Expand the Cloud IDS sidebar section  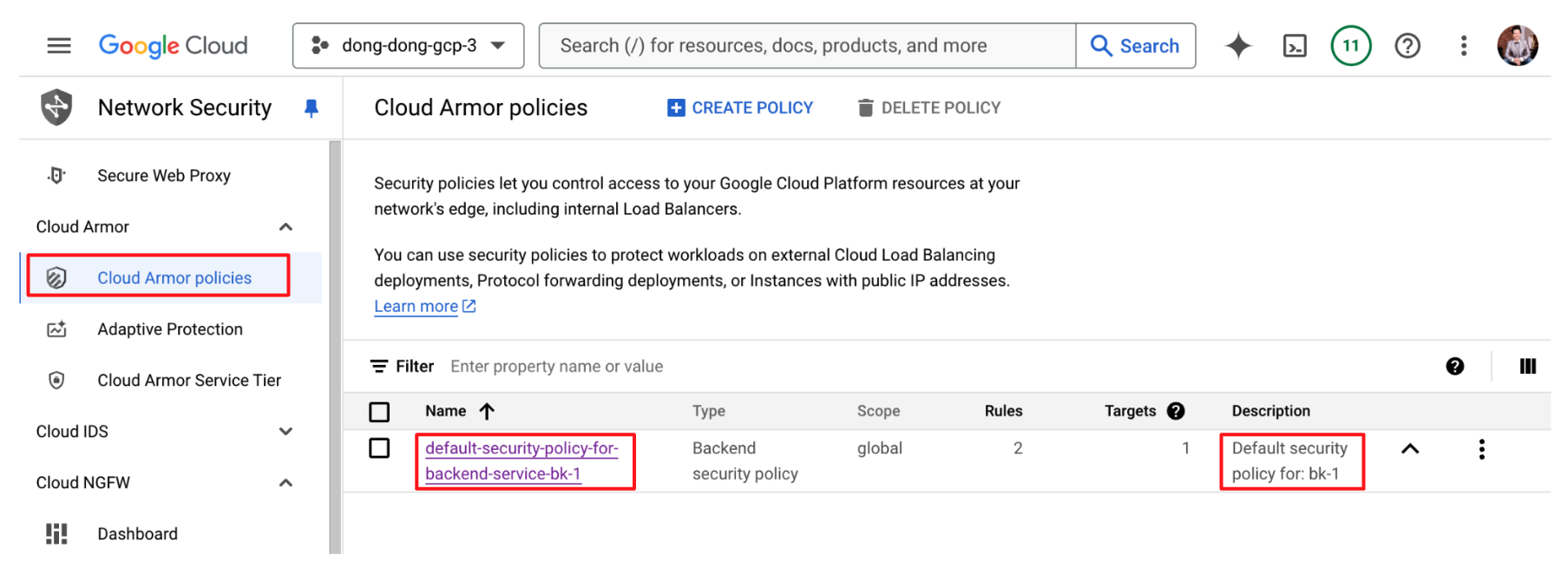[x=285, y=432]
